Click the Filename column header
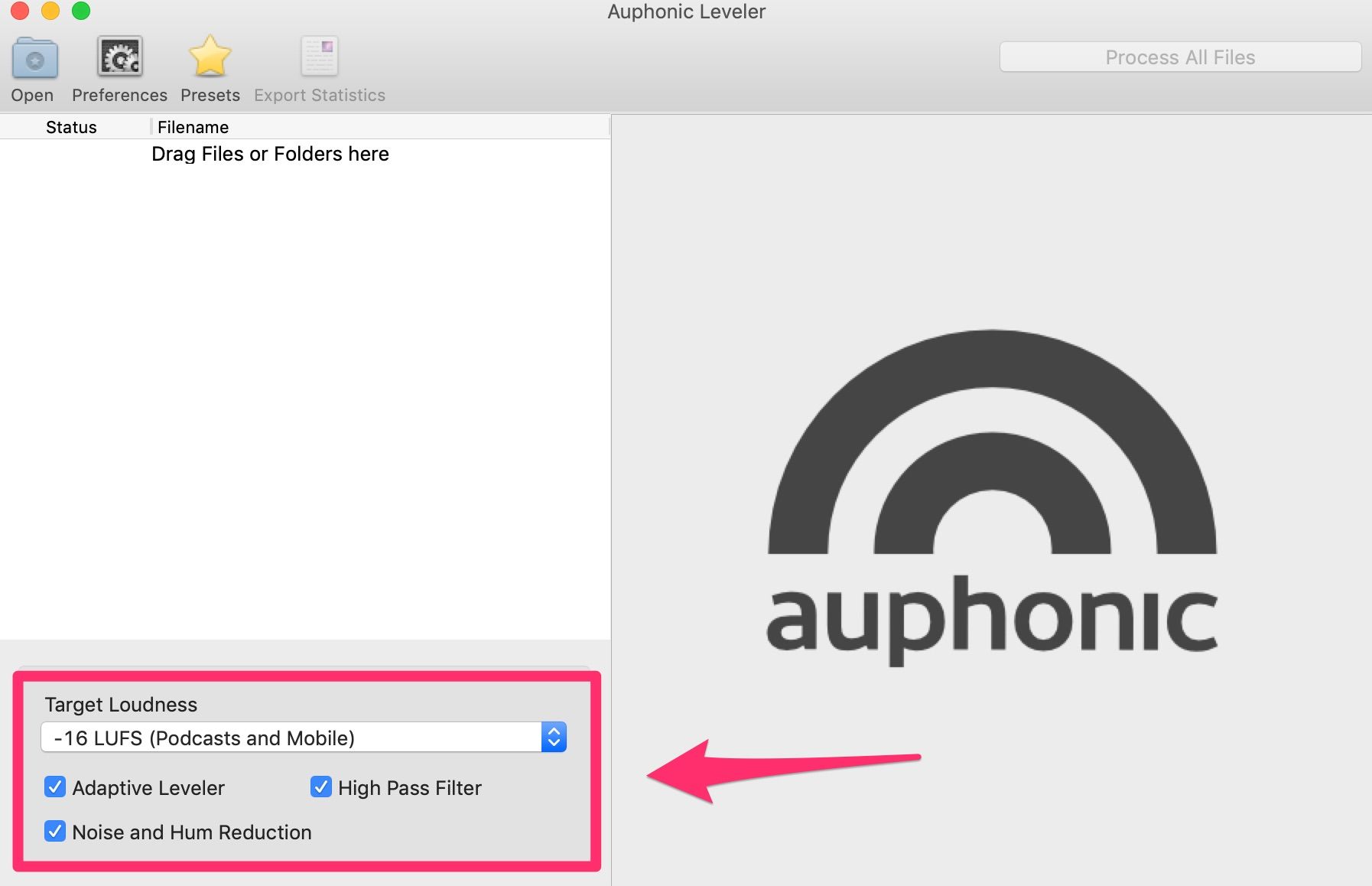This screenshot has height=886, width=1372. tap(193, 127)
